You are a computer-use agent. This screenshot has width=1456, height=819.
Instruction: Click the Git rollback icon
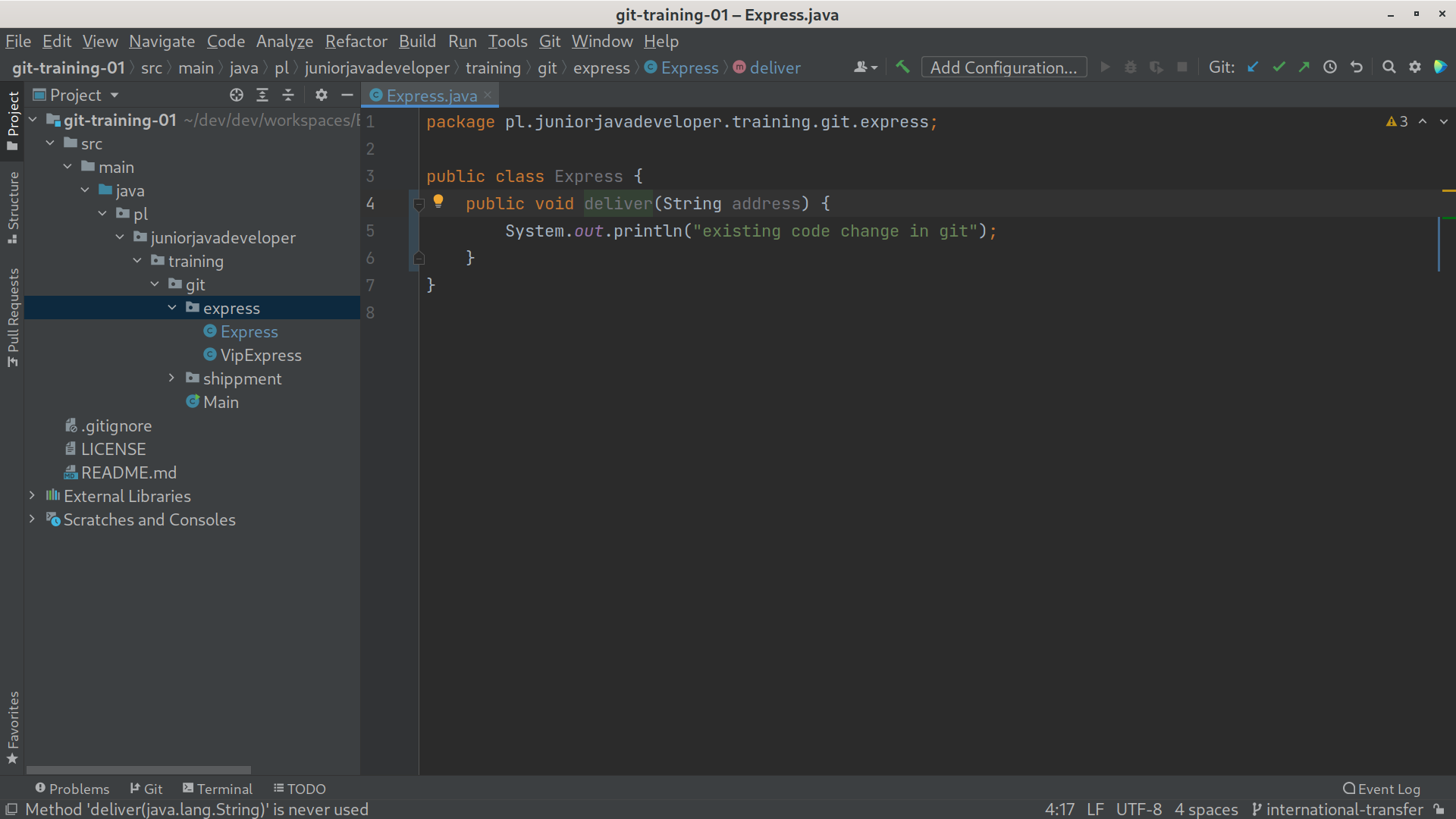[x=1357, y=67]
